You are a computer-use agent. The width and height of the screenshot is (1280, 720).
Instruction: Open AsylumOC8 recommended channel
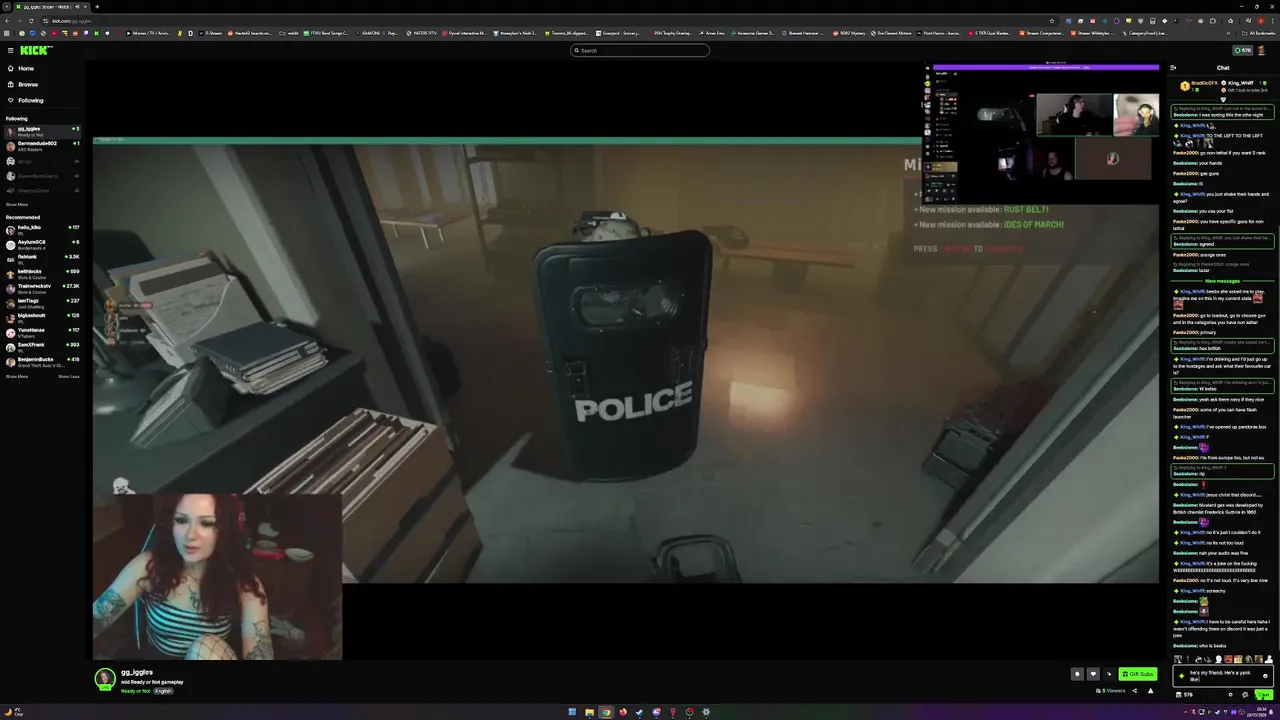tap(42, 244)
